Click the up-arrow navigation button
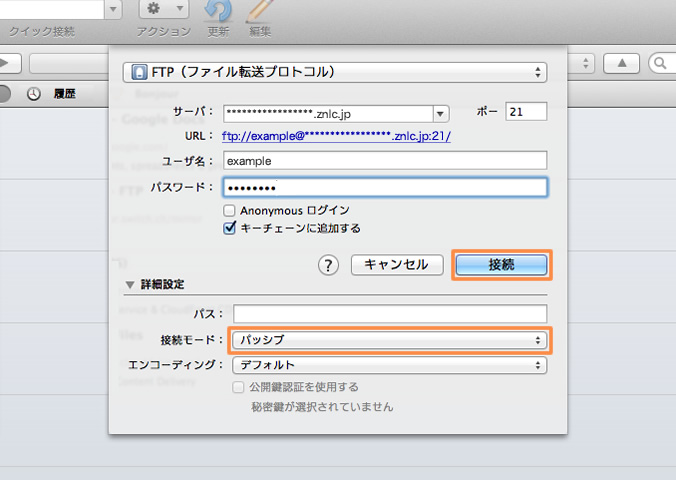676x480 pixels. [x=621, y=63]
